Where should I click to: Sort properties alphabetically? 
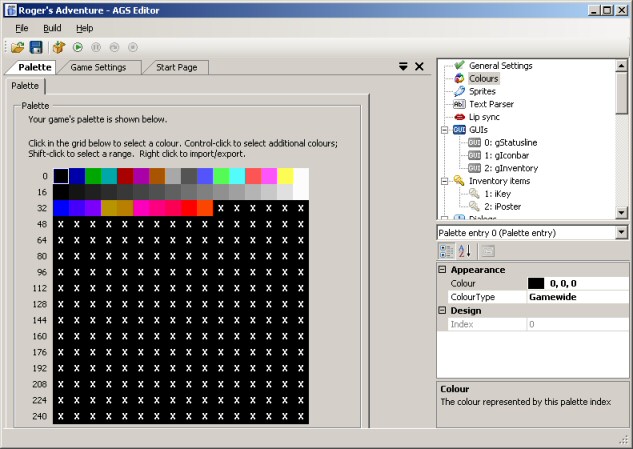[463, 250]
